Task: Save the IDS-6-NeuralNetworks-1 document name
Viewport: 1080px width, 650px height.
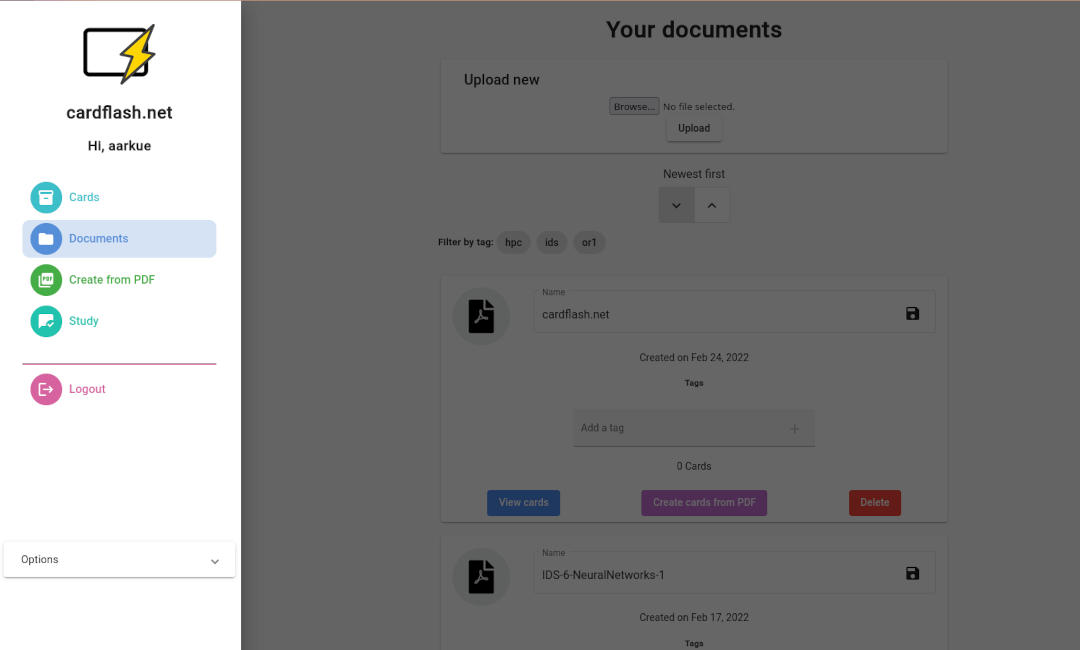Action: [911, 573]
